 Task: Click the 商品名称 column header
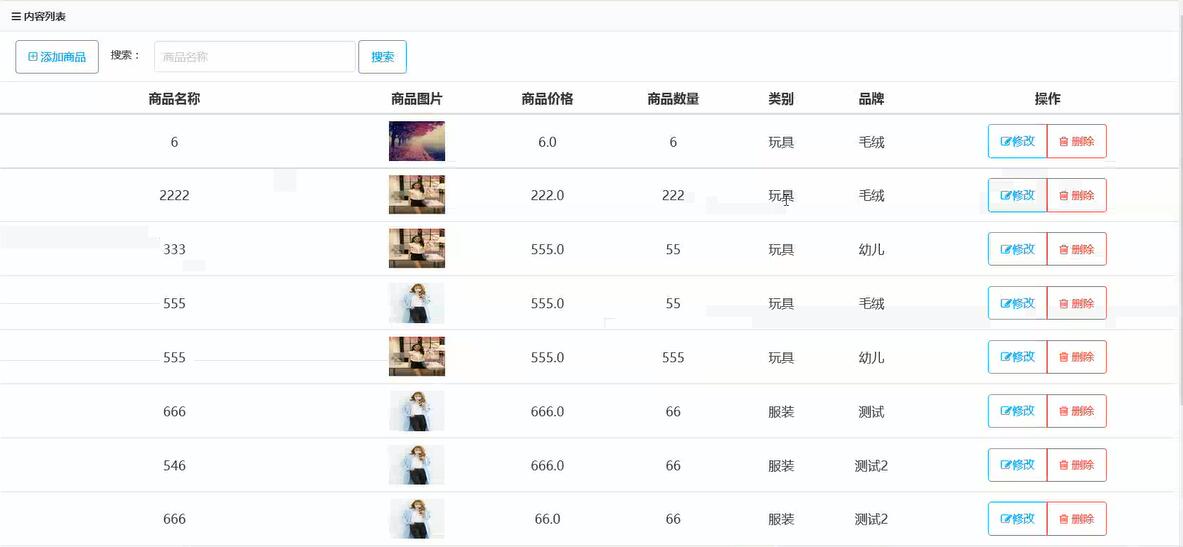tap(174, 99)
